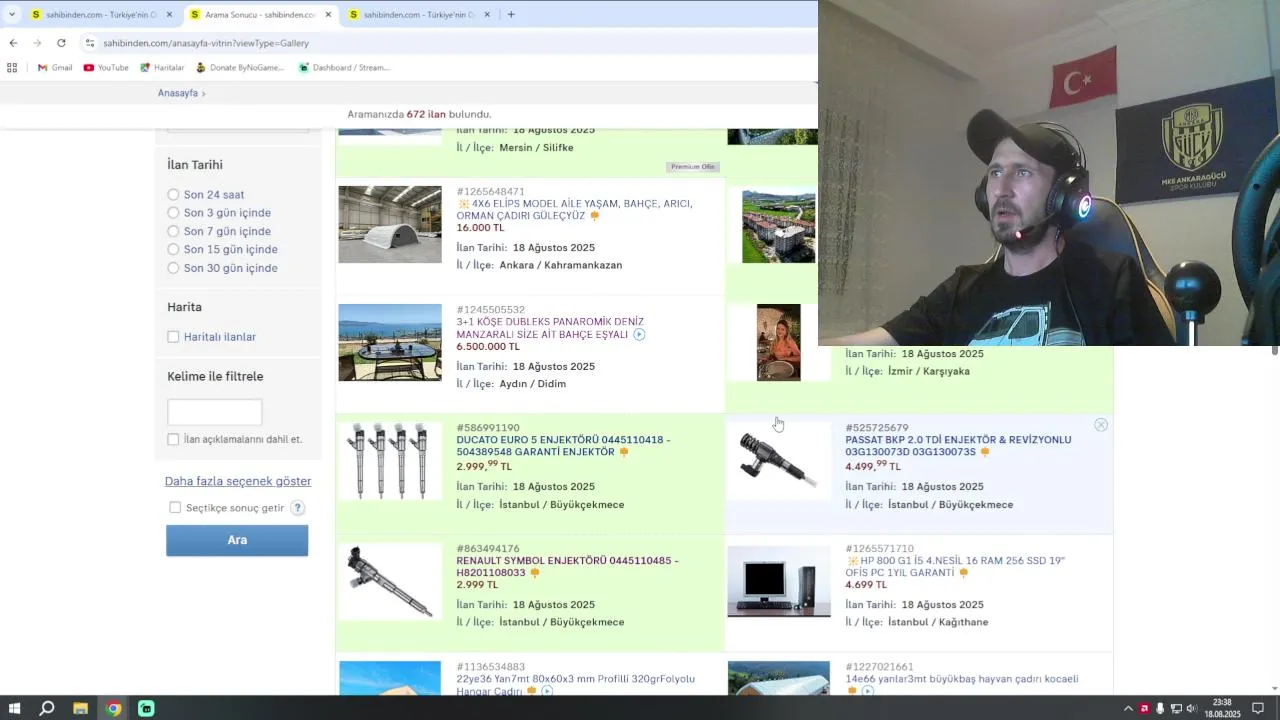Enable Seçtikçe sonuç getir checkbox
1280x720 pixels.
[x=175, y=508]
